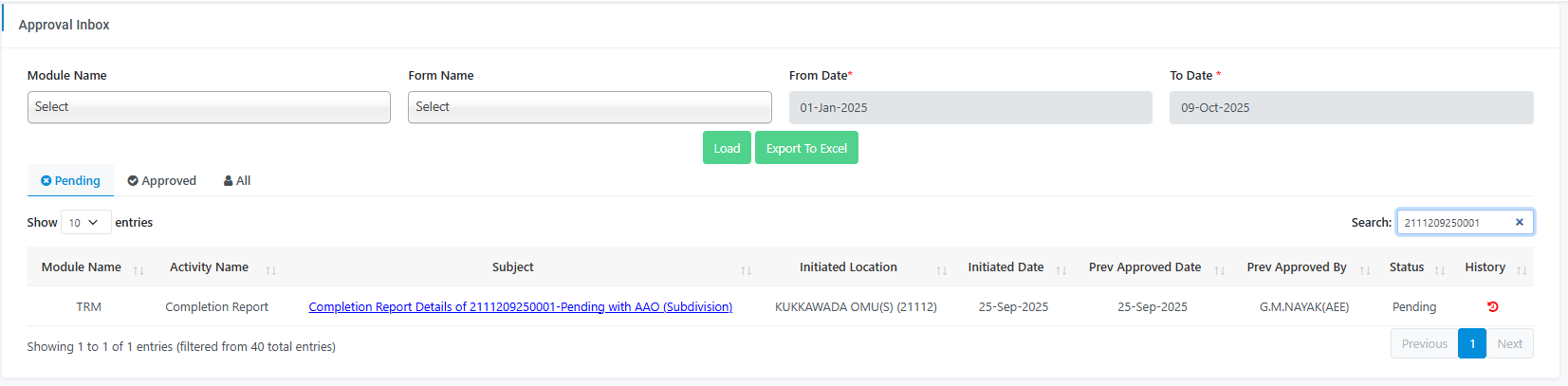Sort by Prev Approved Date column arrows
Viewport: 1568px width, 386px height.
click(1219, 270)
